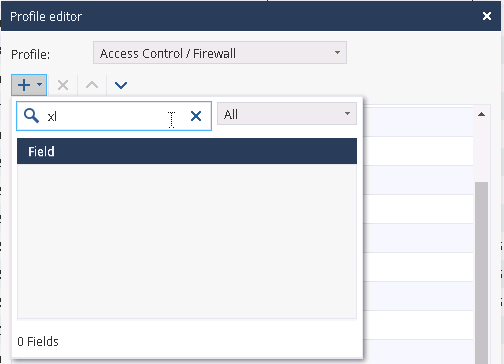This screenshot has width=504, height=364.
Task: Click the magnifier search icon
Action: coord(31,116)
